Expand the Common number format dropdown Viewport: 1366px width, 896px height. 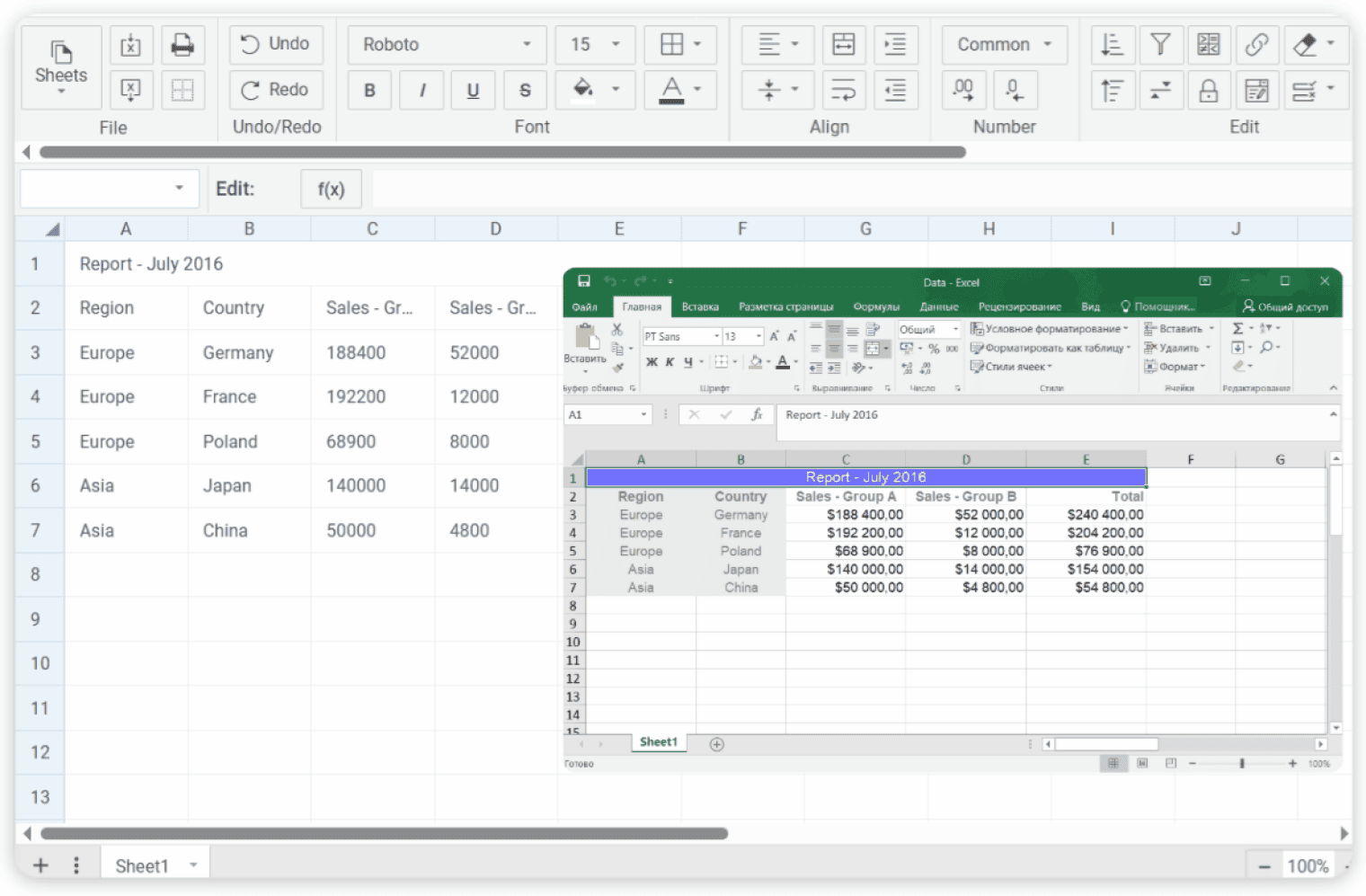tap(1004, 45)
